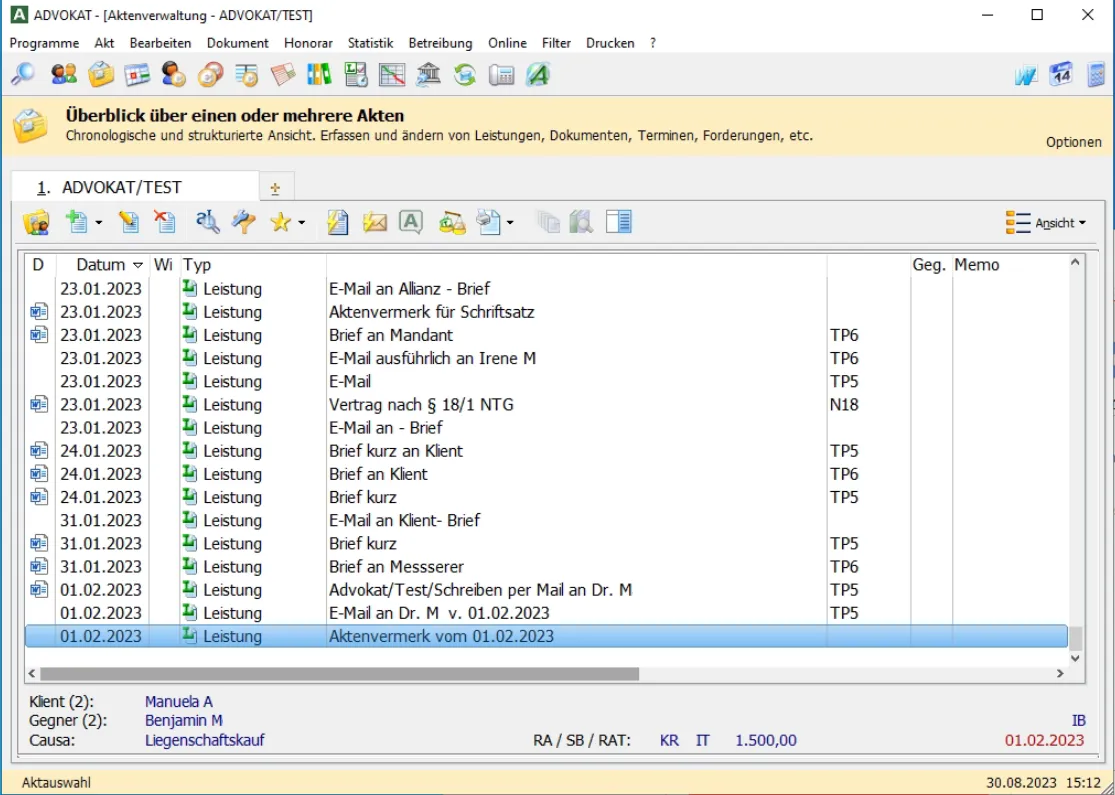This screenshot has height=795, width=1115.
Task: Click the delete entry icon with red X
Action: [x=164, y=222]
